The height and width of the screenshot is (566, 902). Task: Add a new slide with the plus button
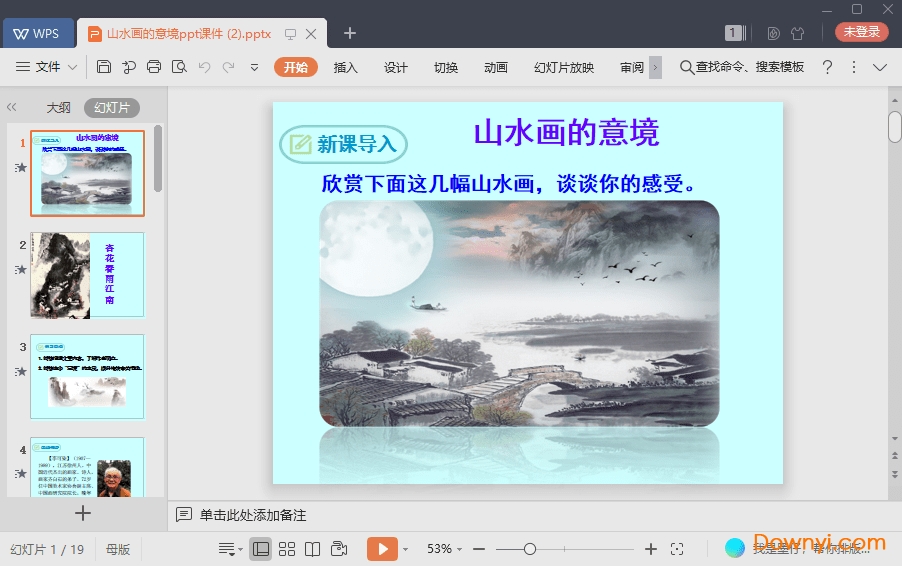83,513
